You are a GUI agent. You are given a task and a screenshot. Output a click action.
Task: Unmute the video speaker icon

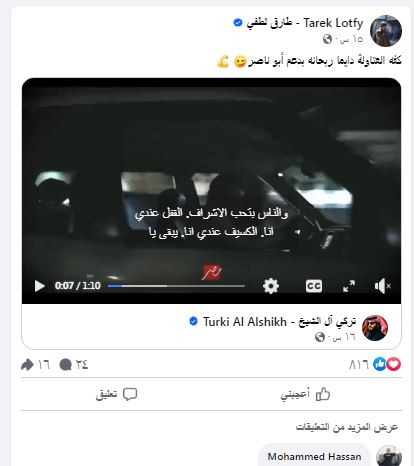pos(382,286)
